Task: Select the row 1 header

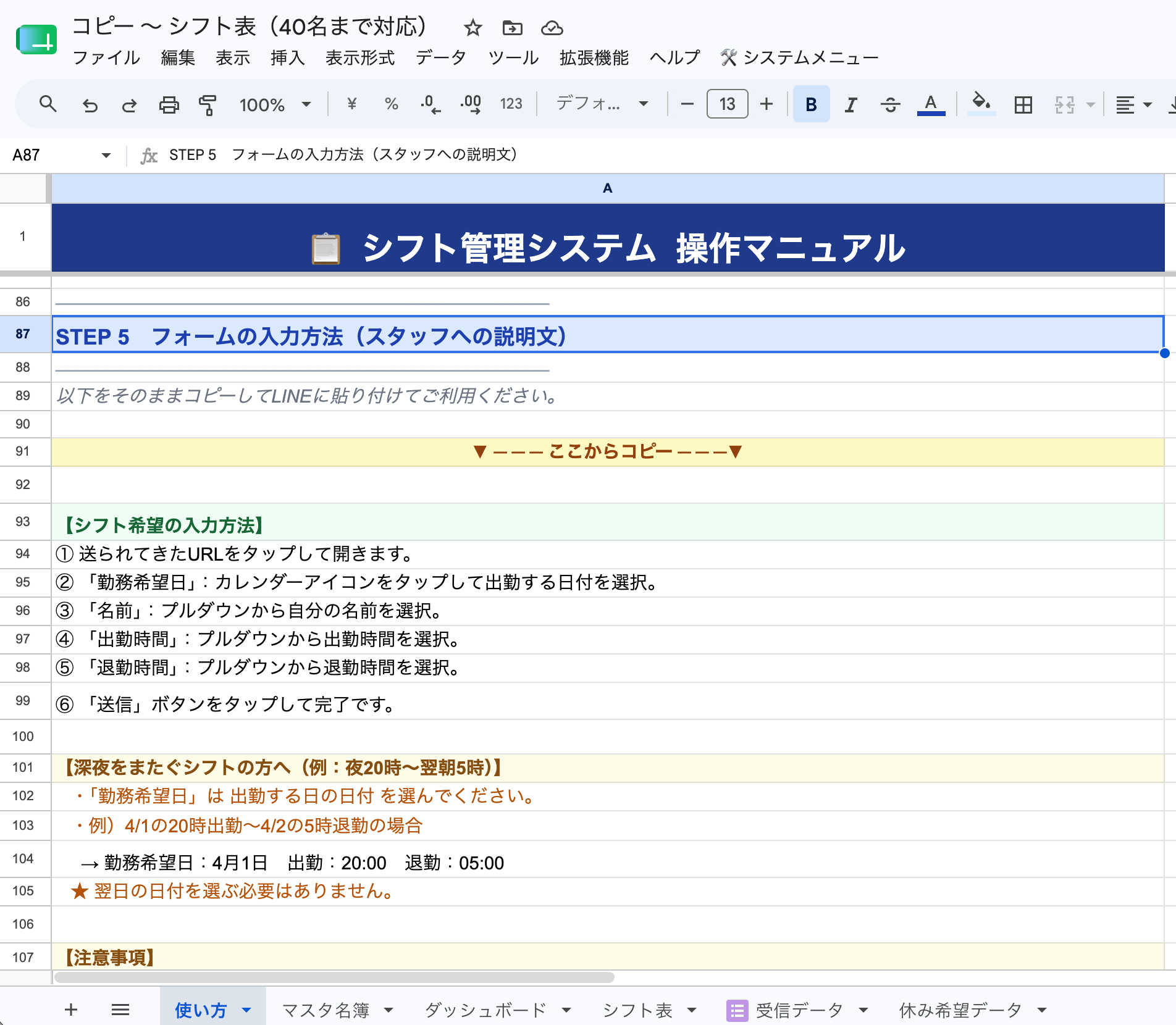Action: 23,236
